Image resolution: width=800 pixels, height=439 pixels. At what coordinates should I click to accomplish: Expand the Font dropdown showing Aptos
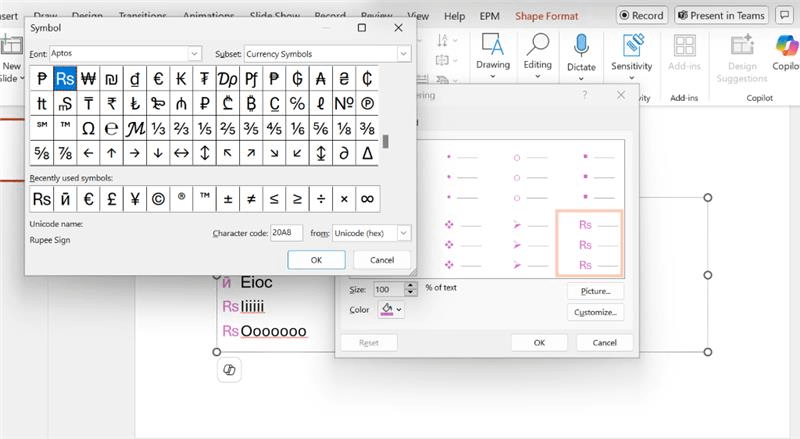point(194,53)
